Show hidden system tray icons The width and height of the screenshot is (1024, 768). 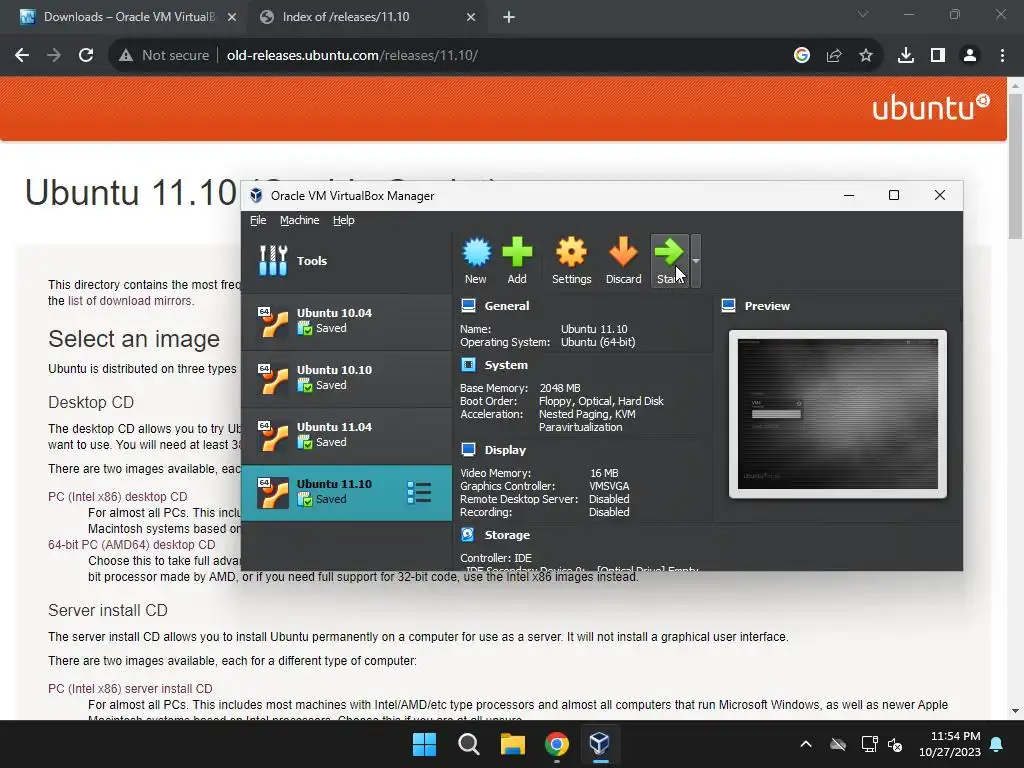tap(806, 744)
